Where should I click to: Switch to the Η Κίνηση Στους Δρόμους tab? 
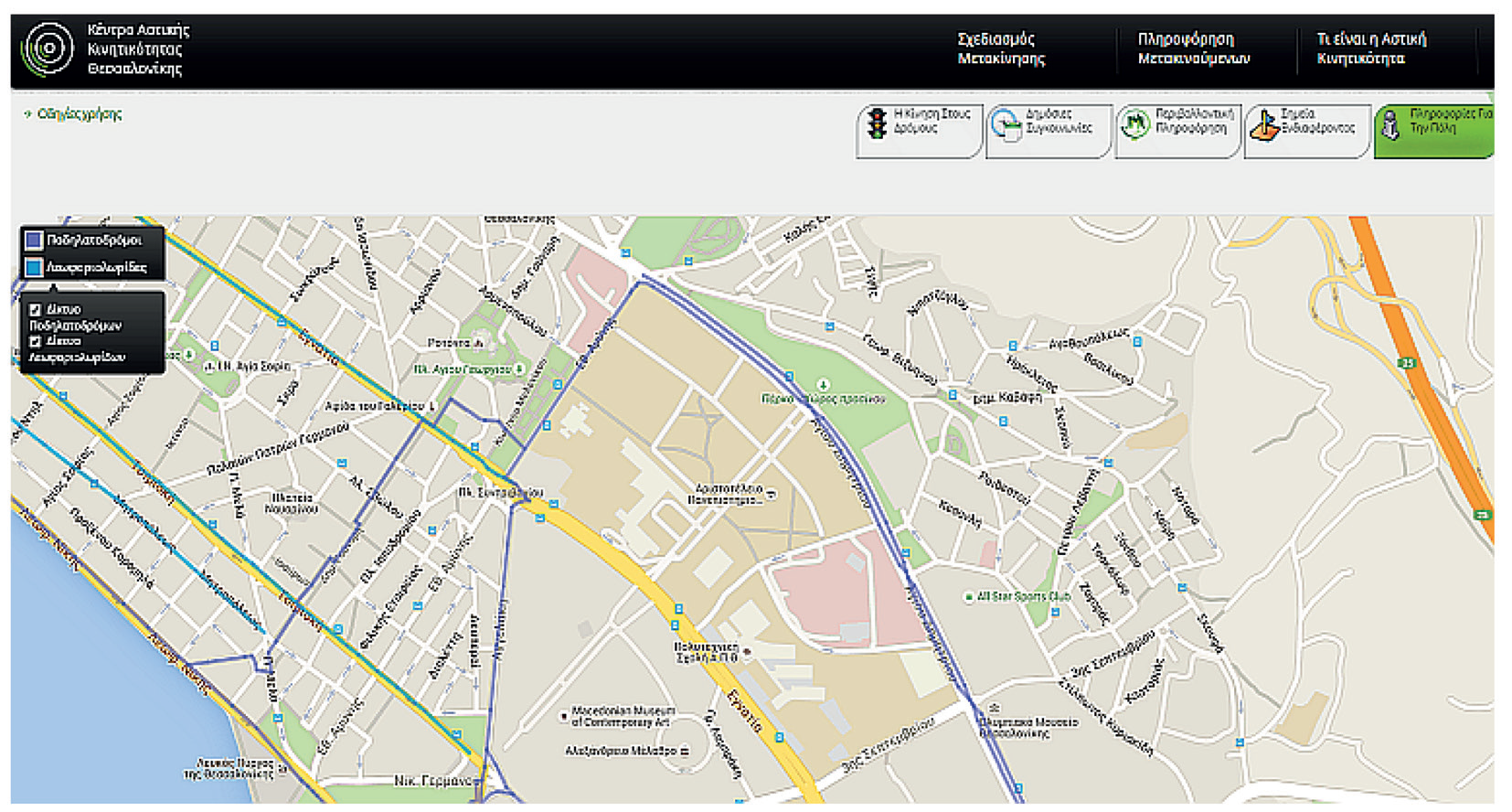[931, 122]
